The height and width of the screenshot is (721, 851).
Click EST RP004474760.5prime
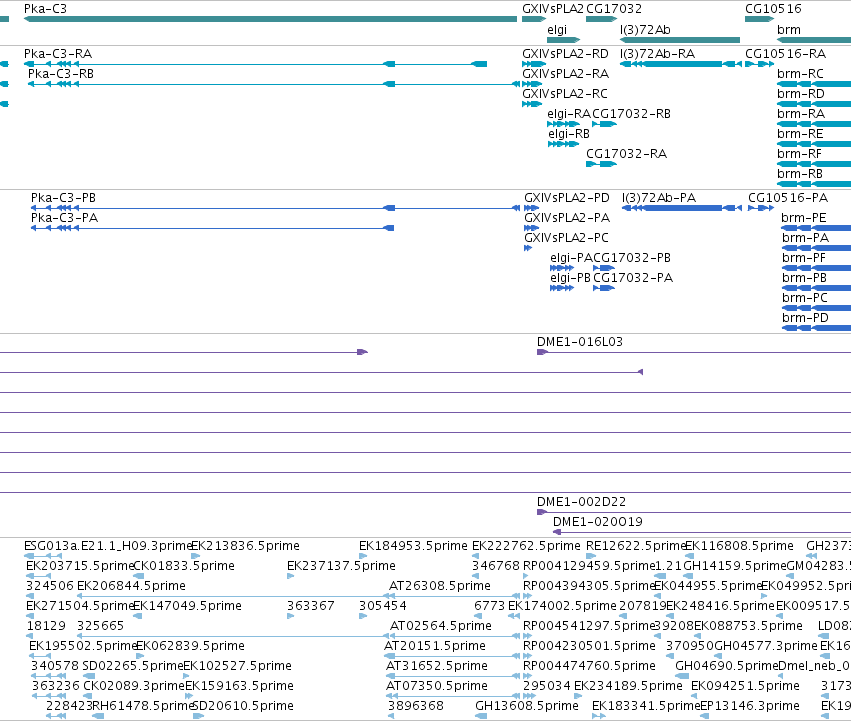tap(528, 676)
